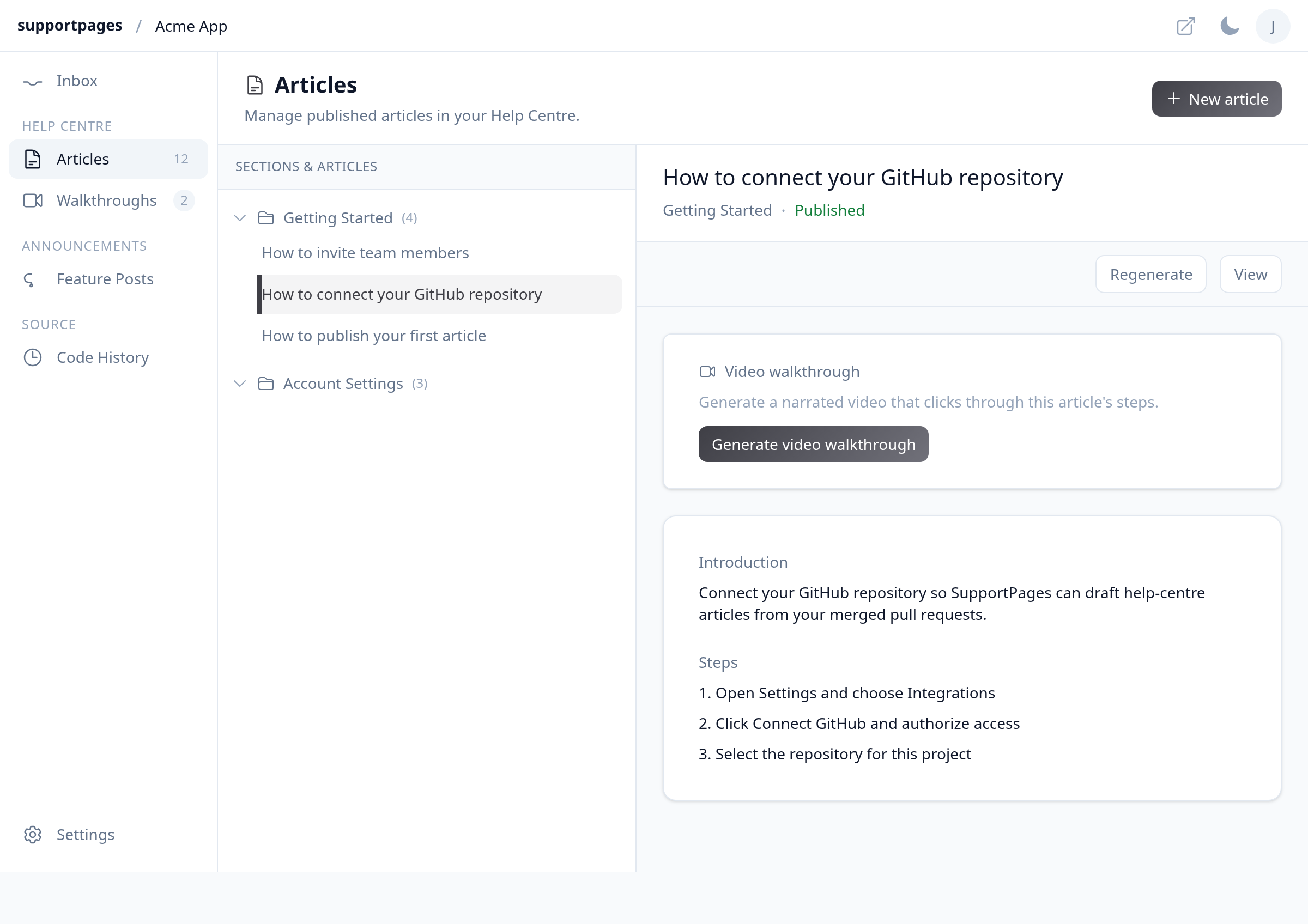
Task: Click Generate video walkthrough button
Action: pos(813,445)
